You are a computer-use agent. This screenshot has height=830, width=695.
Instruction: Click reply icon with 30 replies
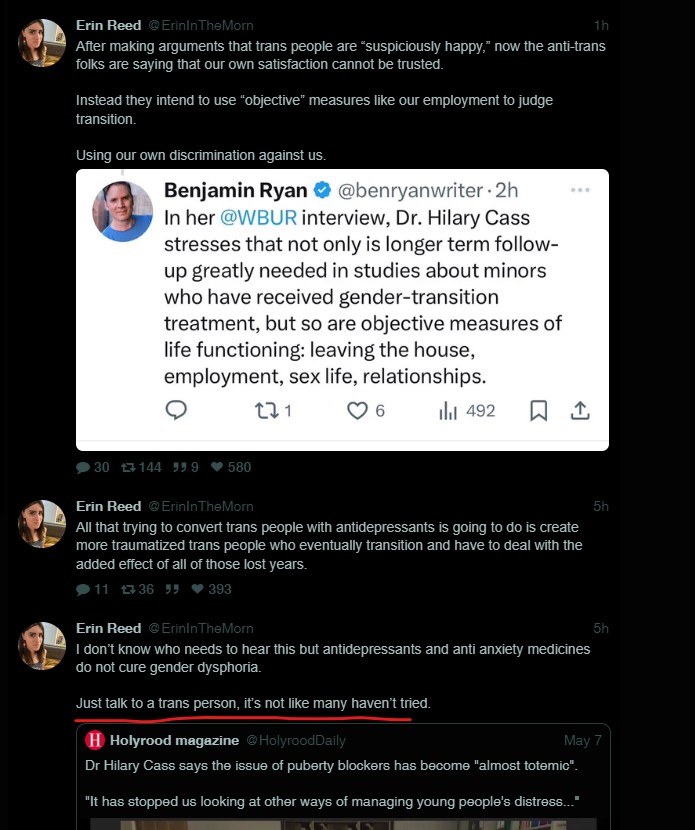[x=83, y=467]
